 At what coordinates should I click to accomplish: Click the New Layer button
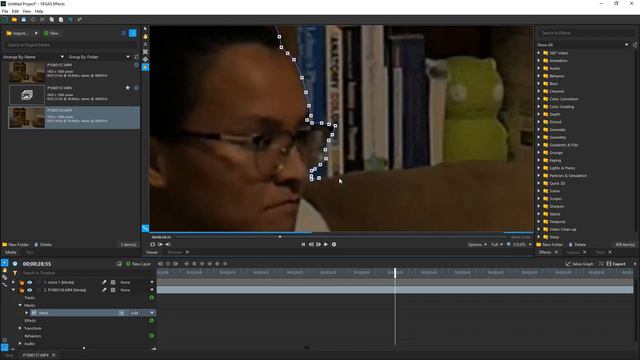[x=138, y=264]
